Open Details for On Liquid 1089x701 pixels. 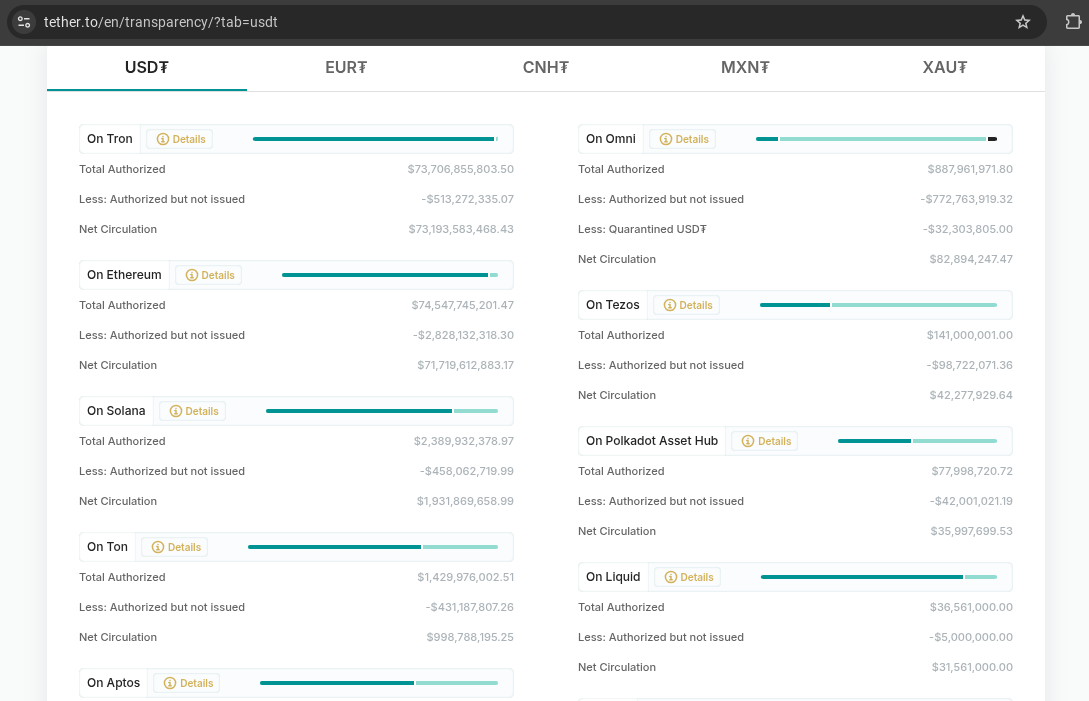(688, 577)
